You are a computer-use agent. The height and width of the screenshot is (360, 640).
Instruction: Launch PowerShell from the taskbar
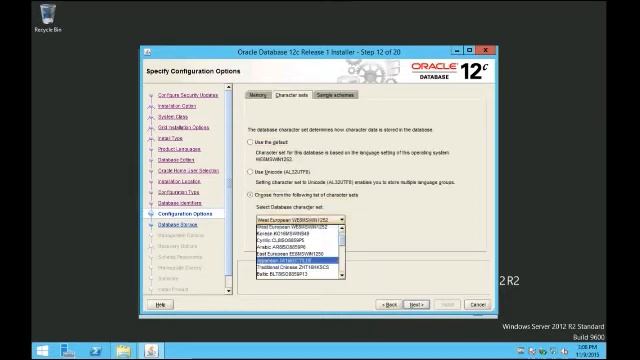(x=96, y=351)
